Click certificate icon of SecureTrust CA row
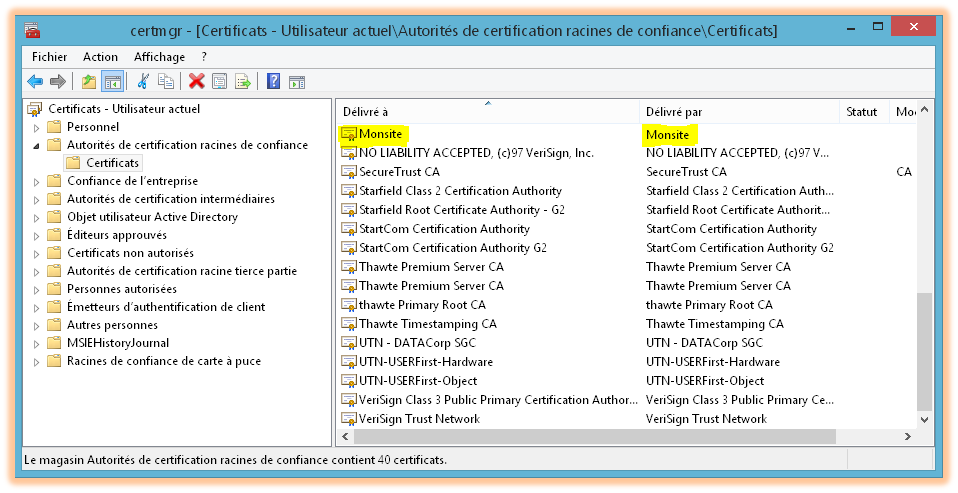This screenshot has height=493, width=958. (x=349, y=172)
